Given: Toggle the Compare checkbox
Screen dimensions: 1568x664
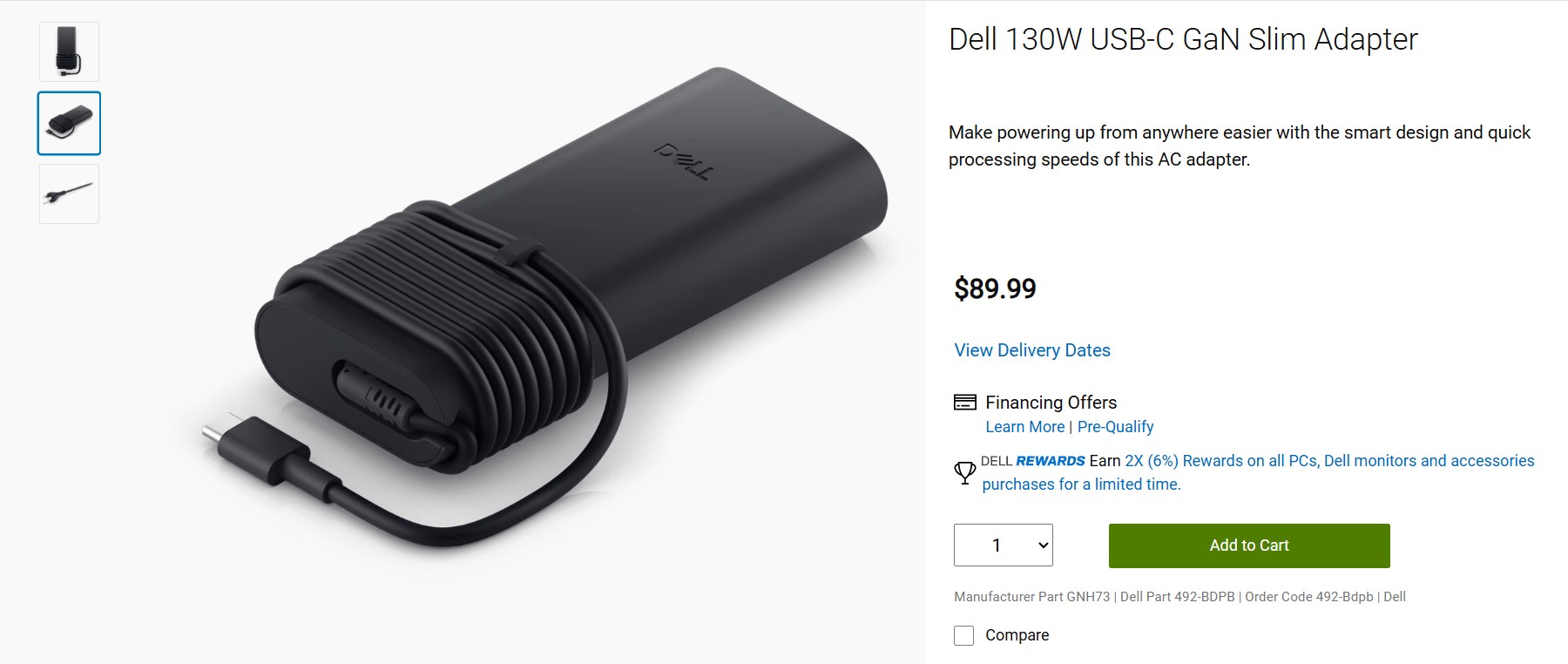Looking at the screenshot, I should (963, 635).
